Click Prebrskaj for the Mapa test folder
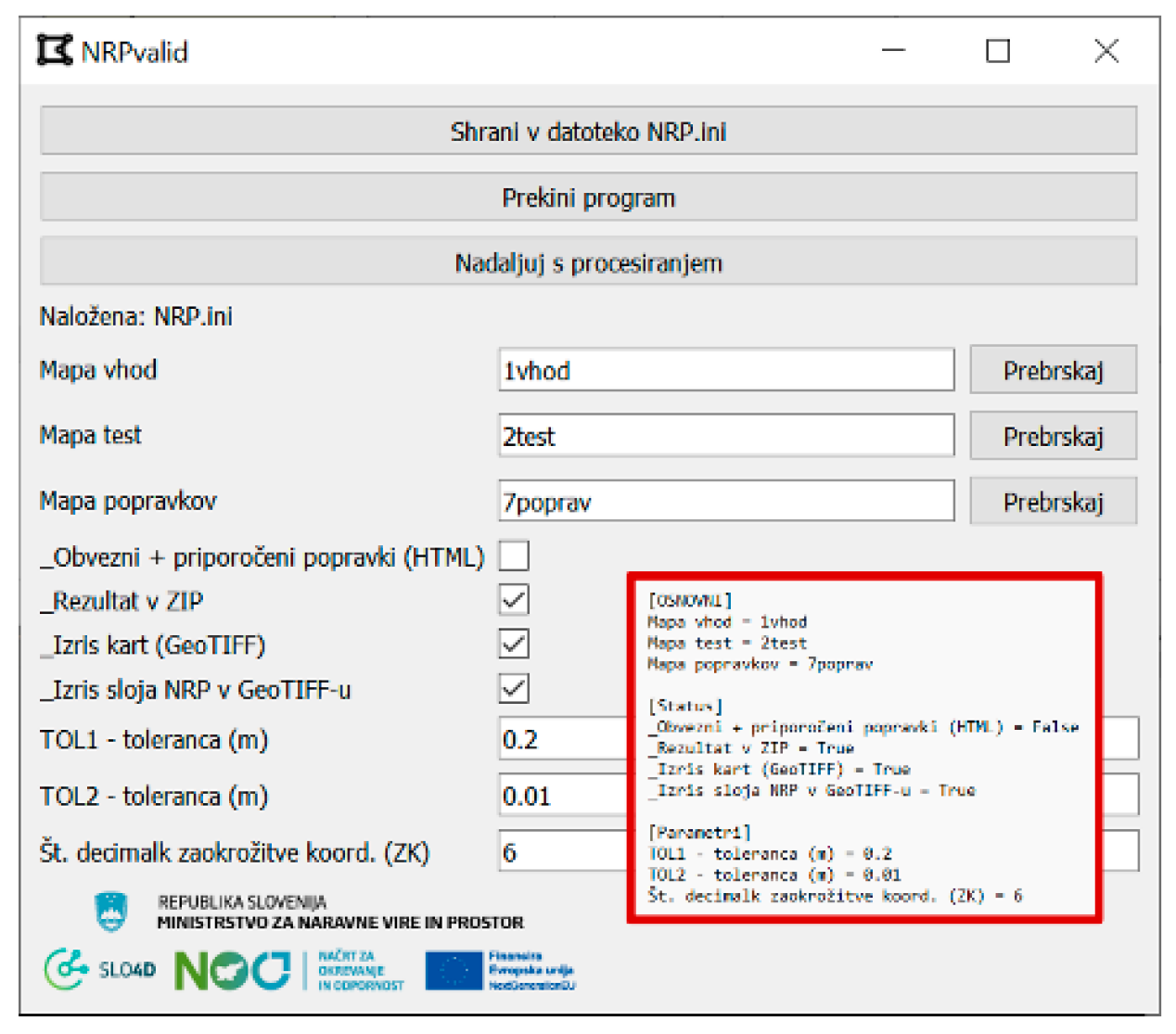 pos(1053,435)
